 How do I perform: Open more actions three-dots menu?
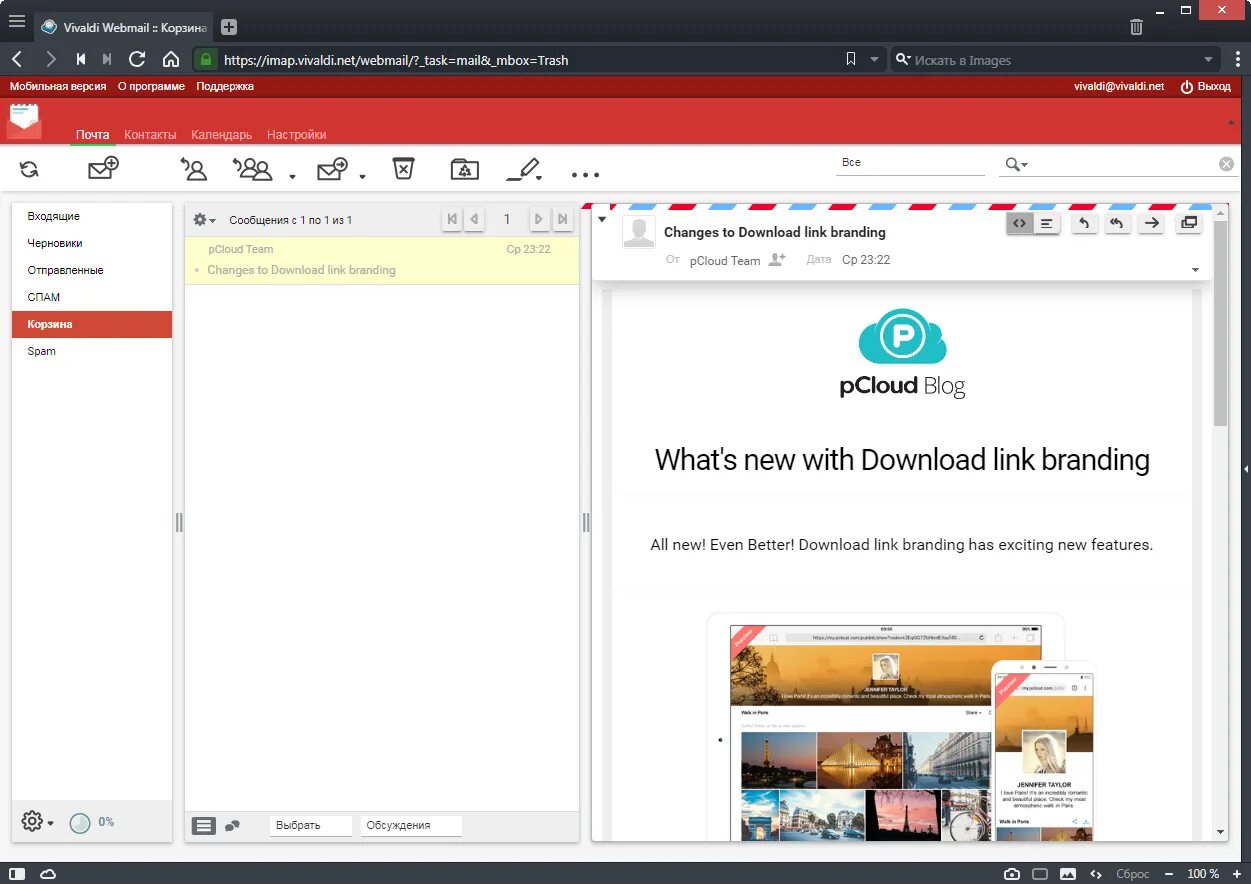pyautogui.click(x=585, y=174)
